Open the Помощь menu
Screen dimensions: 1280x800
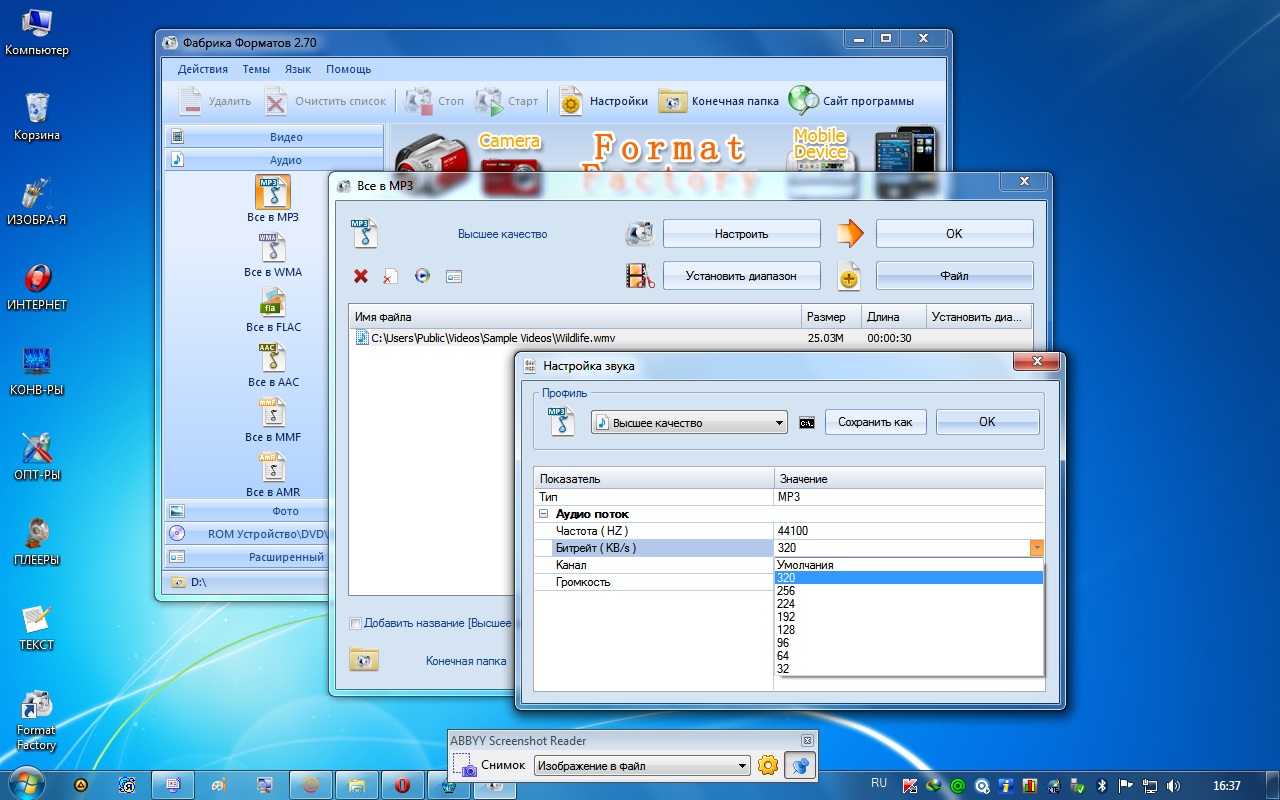point(349,69)
